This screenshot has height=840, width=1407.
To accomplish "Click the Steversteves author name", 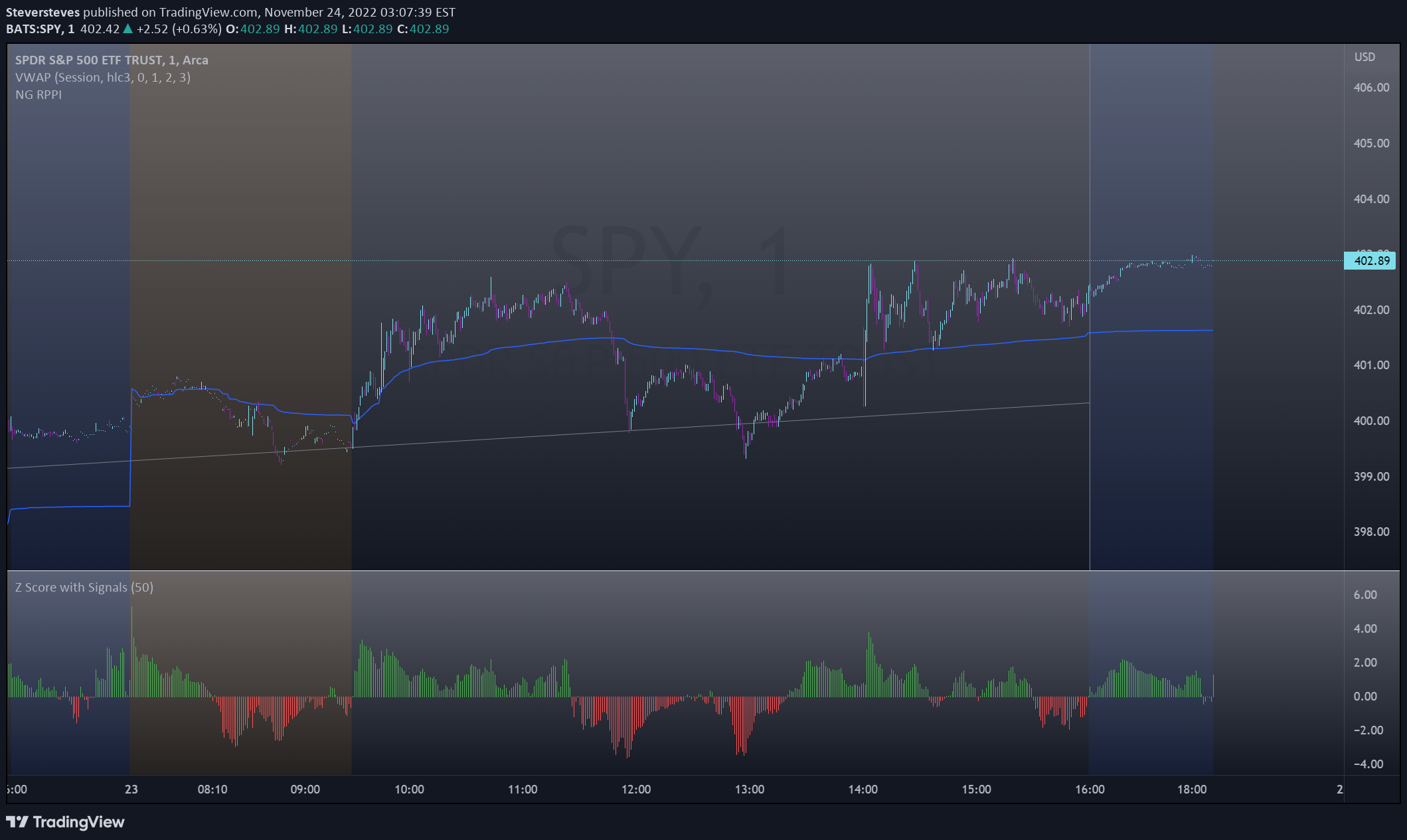I will 43,12.
